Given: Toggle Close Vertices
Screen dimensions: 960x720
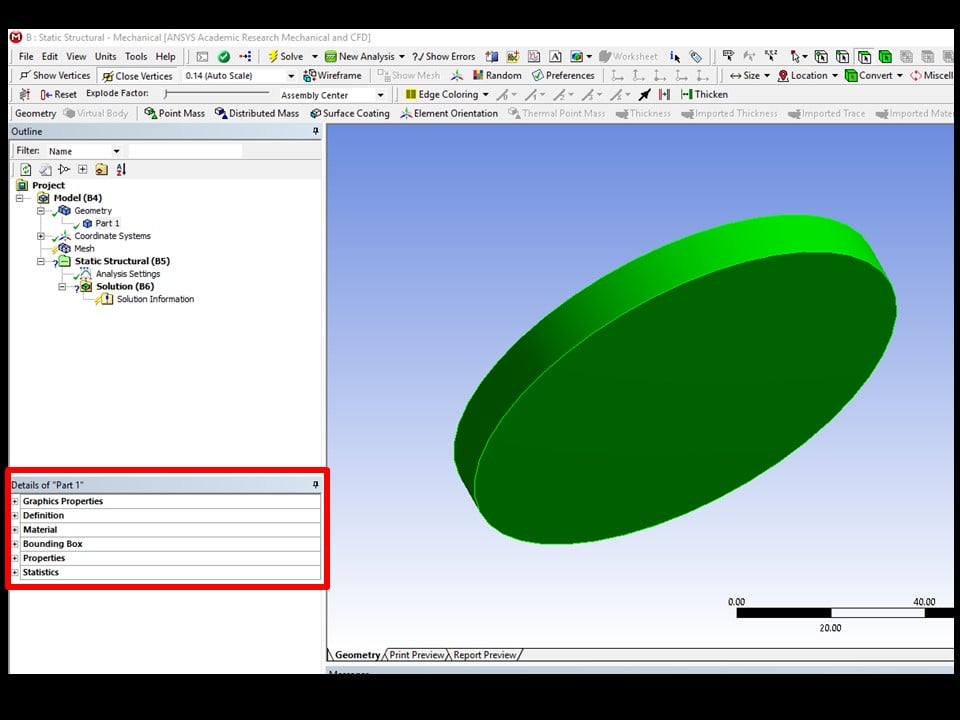Looking at the screenshot, I should click(x=137, y=76).
